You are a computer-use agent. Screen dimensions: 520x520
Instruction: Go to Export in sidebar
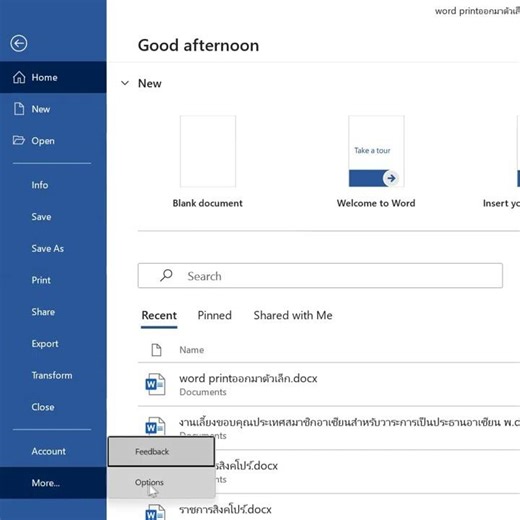coord(45,343)
